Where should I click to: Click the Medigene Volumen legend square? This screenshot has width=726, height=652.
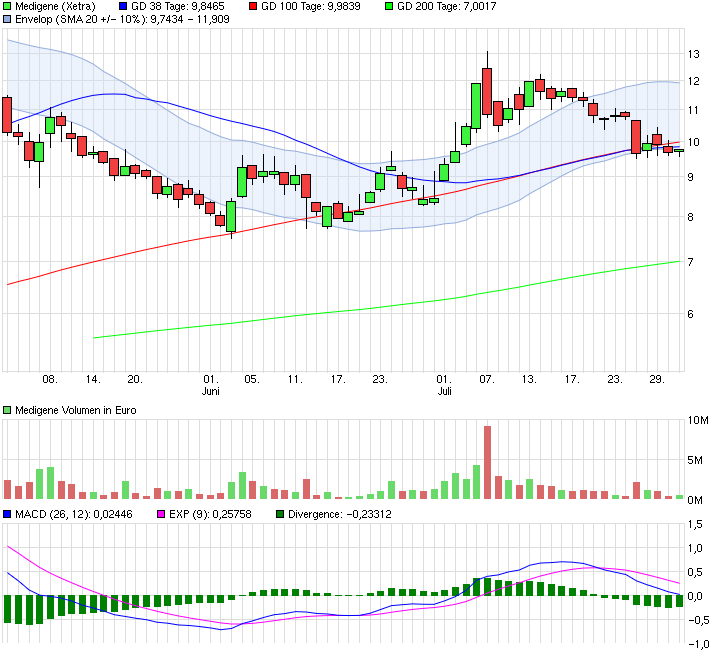click(7, 410)
